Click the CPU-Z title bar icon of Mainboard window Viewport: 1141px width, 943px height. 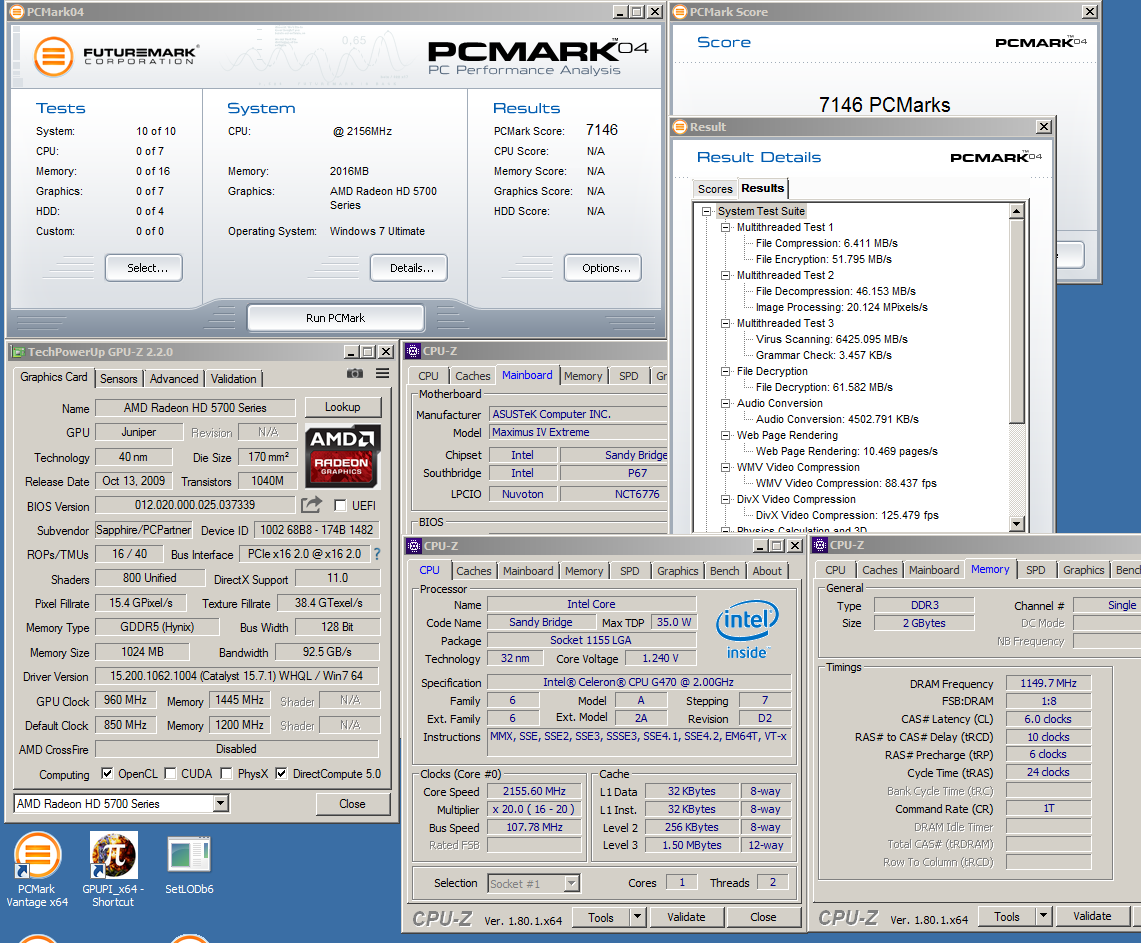tap(413, 351)
